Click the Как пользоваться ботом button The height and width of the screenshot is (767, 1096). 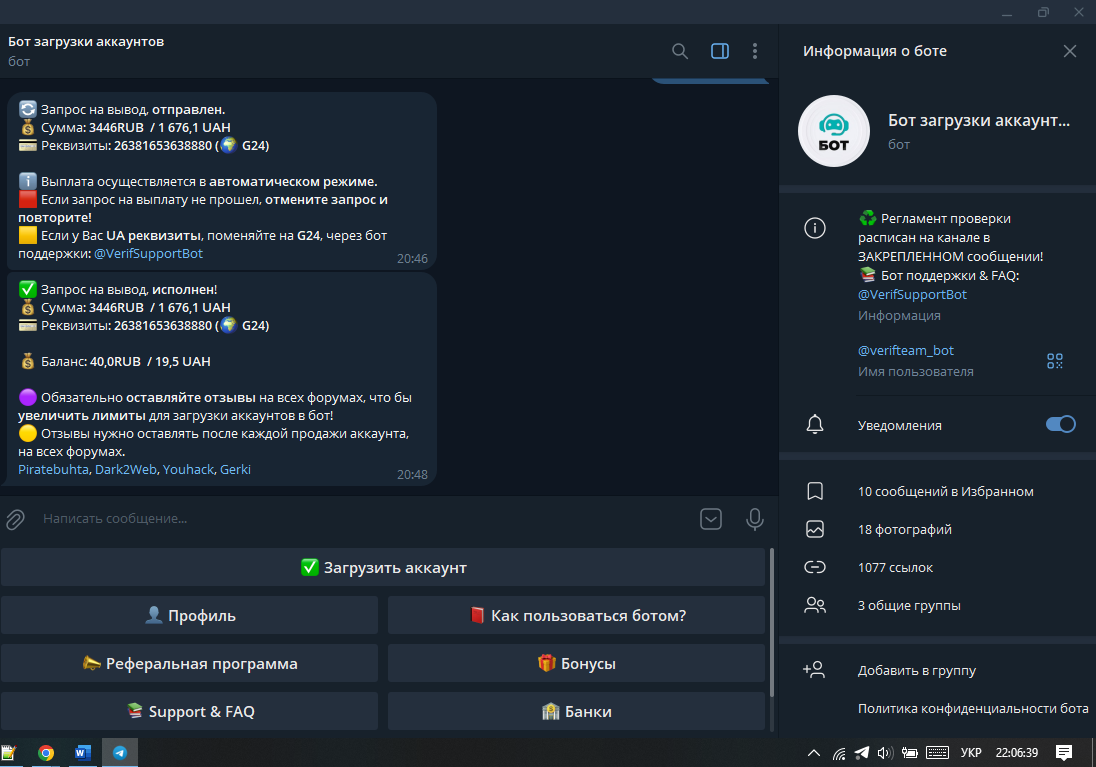[576, 615]
